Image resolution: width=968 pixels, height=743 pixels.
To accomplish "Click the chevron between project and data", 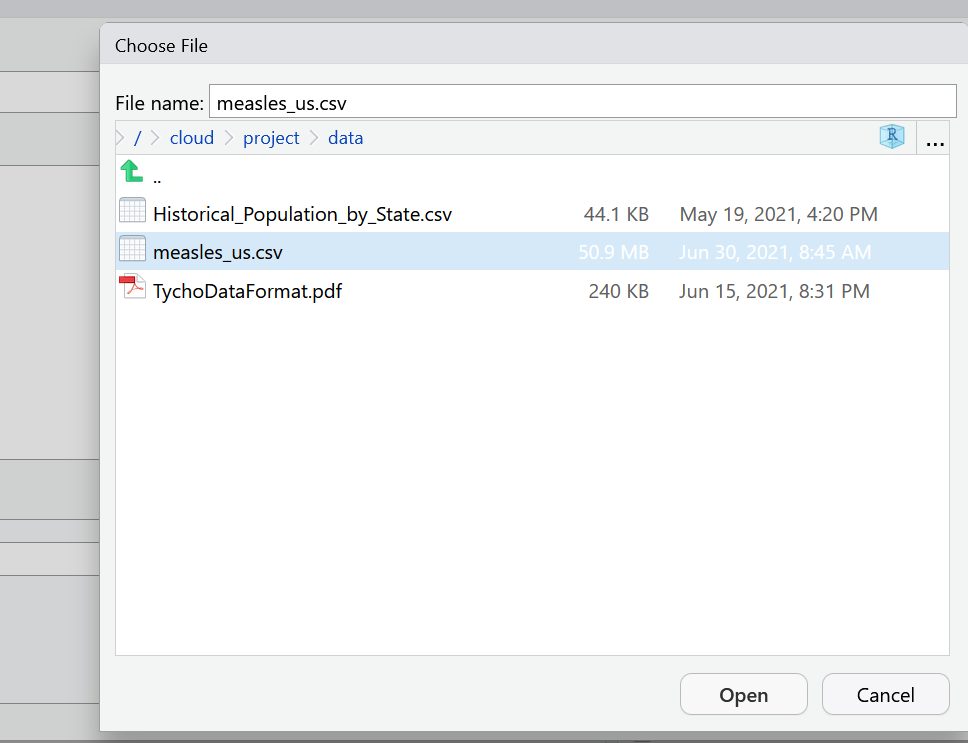I will [313, 138].
